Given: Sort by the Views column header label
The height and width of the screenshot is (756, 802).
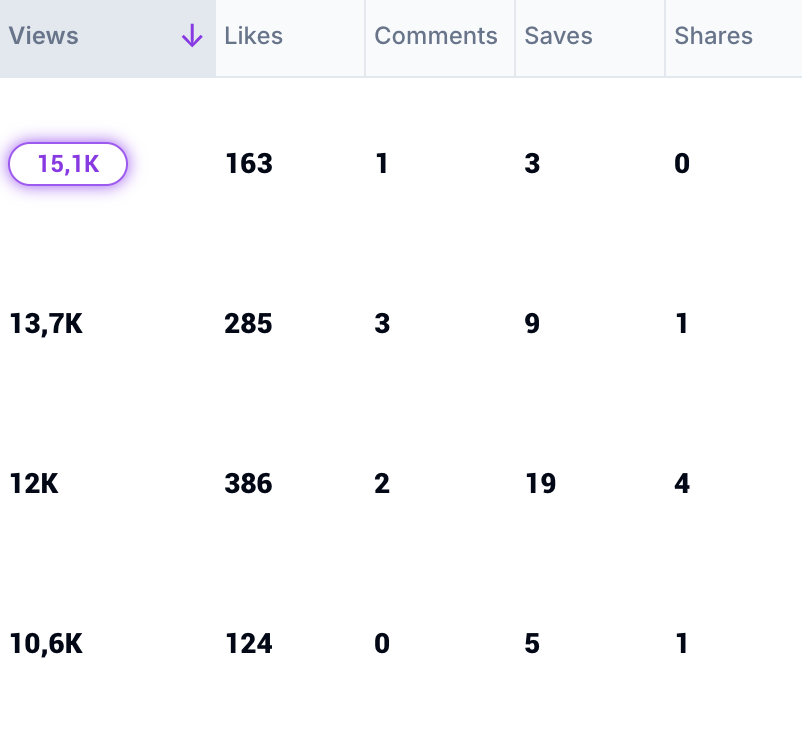Looking at the screenshot, I should pyautogui.click(x=44, y=36).
